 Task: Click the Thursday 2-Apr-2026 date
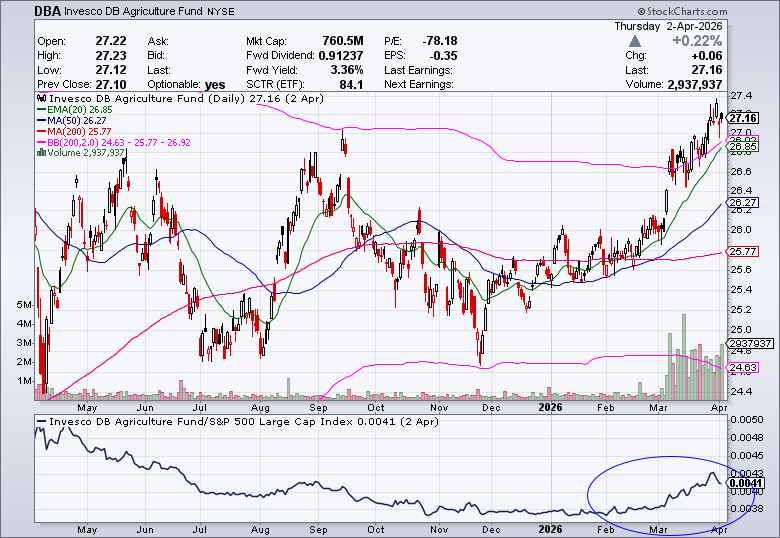tap(668, 26)
